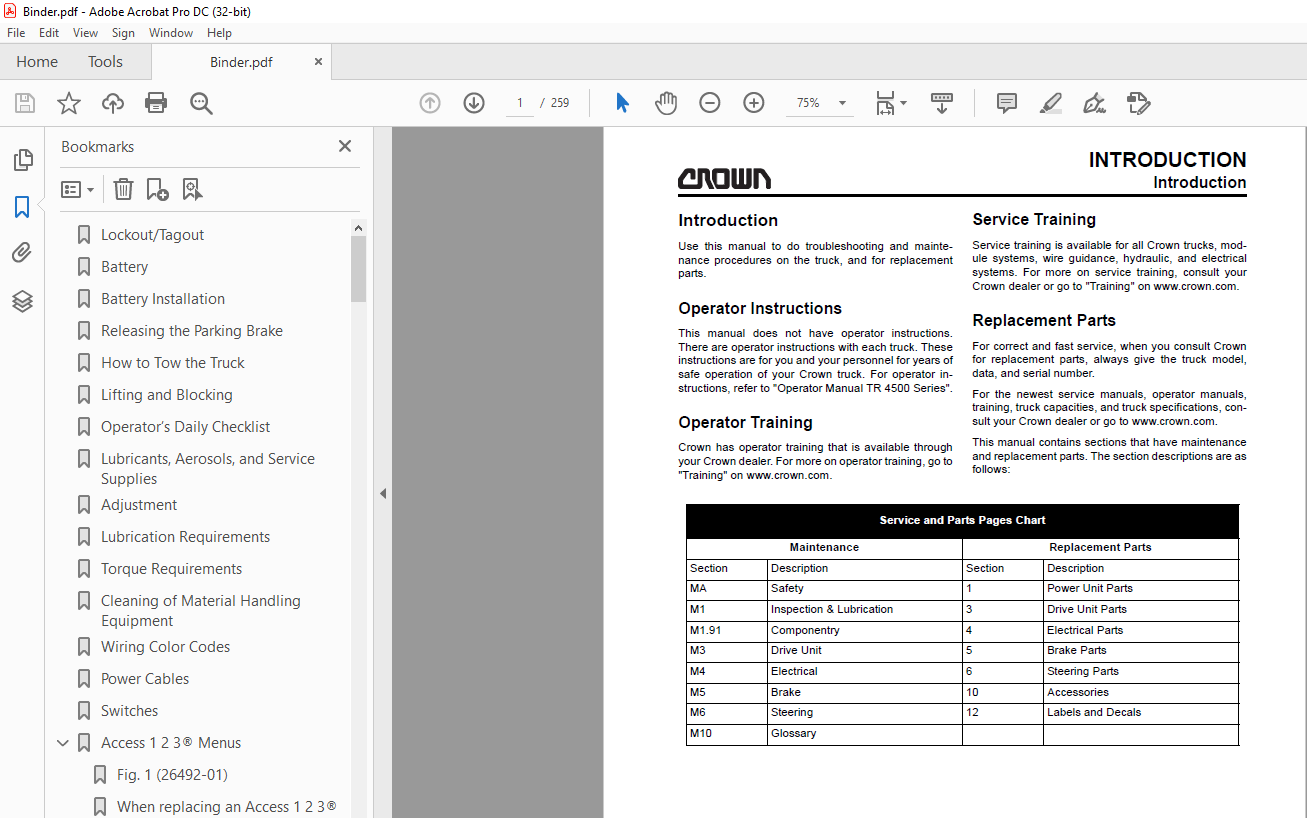This screenshot has width=1307, height=818.
Task: Open Lubricants, Aerosols, and Service Supplies bookmark
Action: [x=207, y=469]
